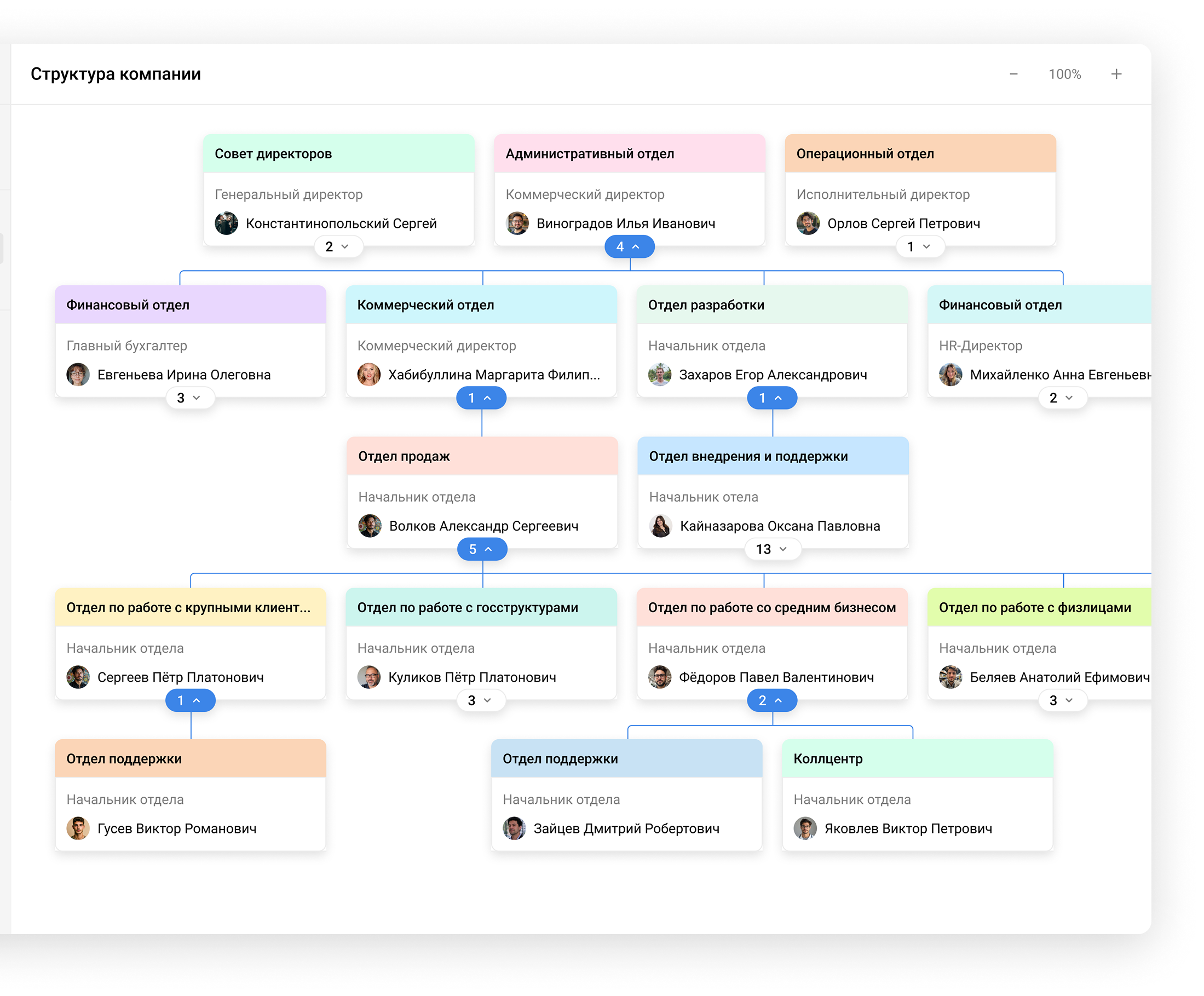Collapse Отдел продаж's 5 sub-departments

482,549
